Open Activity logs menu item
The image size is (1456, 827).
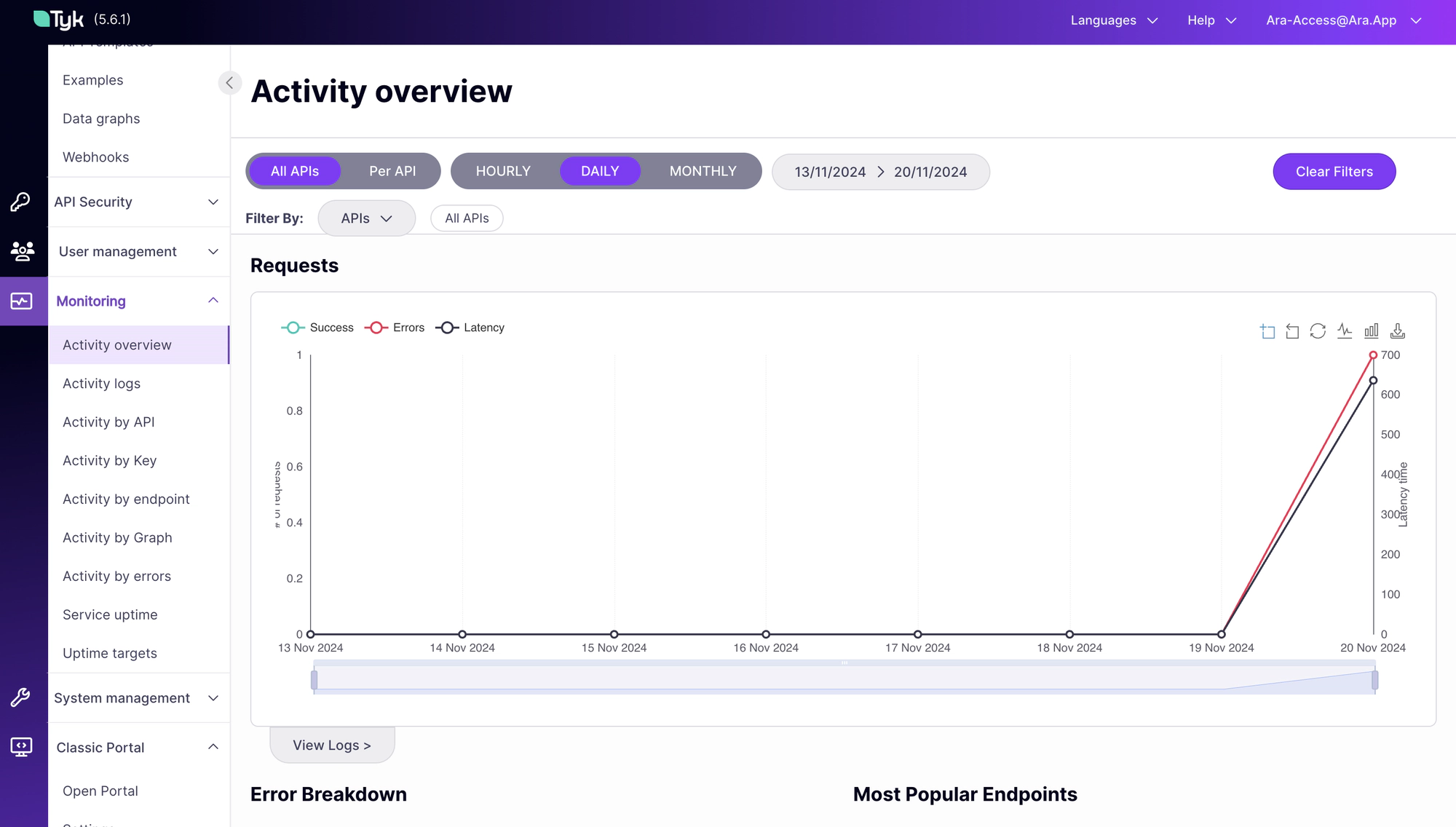coord(101,382)
